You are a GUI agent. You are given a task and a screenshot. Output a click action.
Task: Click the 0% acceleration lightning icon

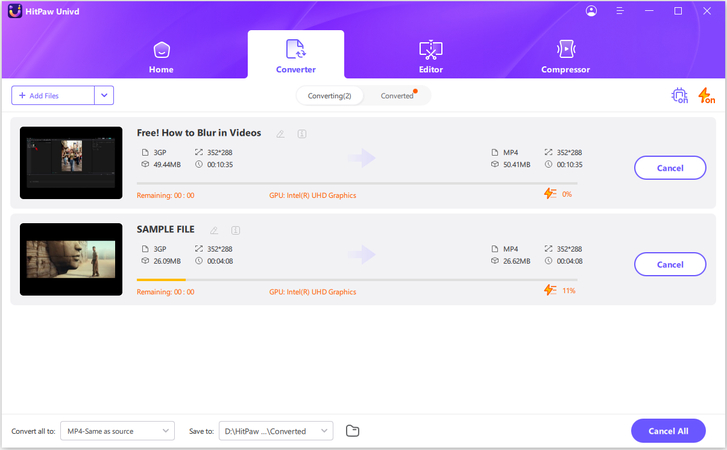click(550, 194)
